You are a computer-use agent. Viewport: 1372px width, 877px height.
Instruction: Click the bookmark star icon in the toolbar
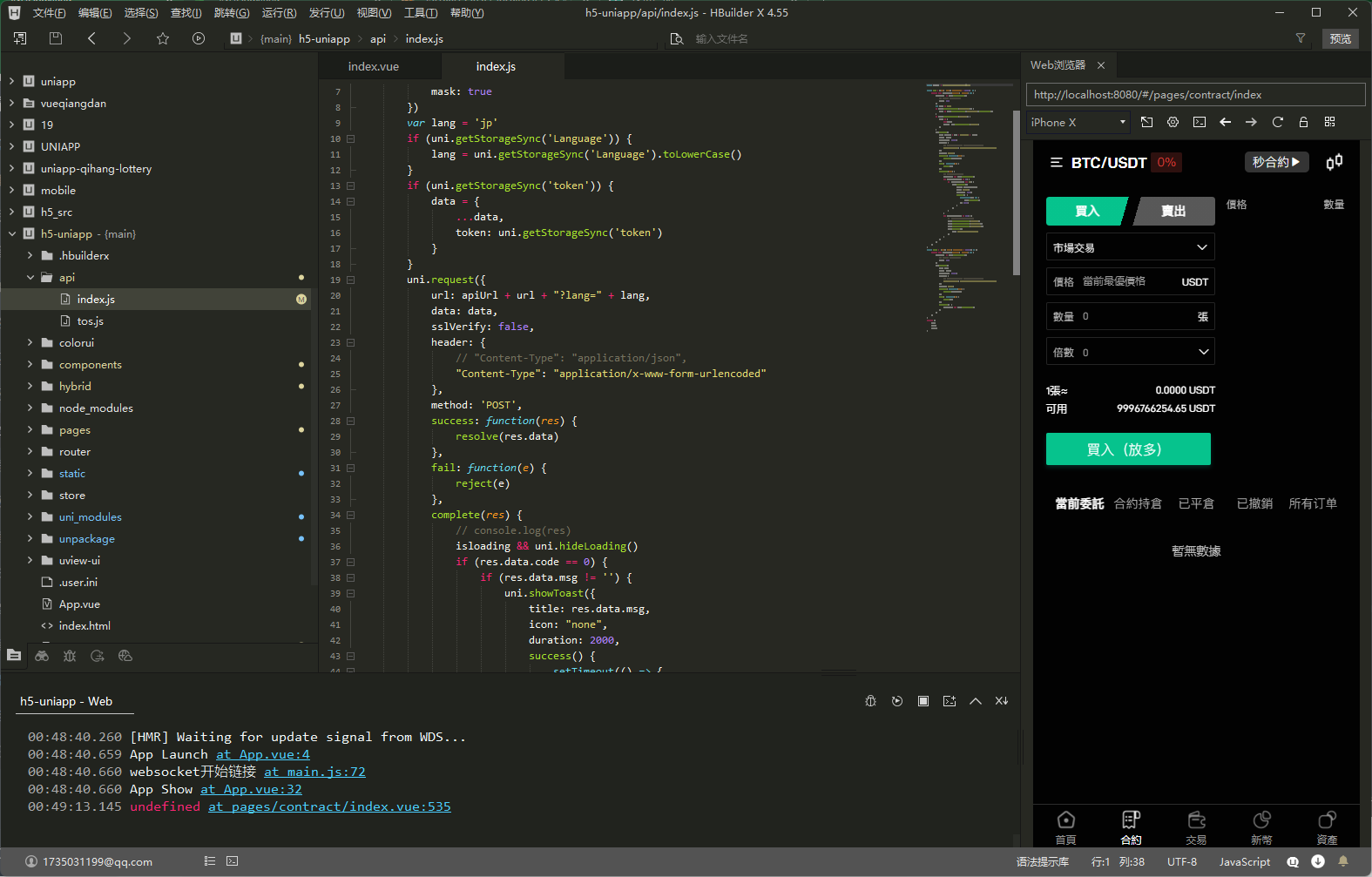click(x=163, y=38)
